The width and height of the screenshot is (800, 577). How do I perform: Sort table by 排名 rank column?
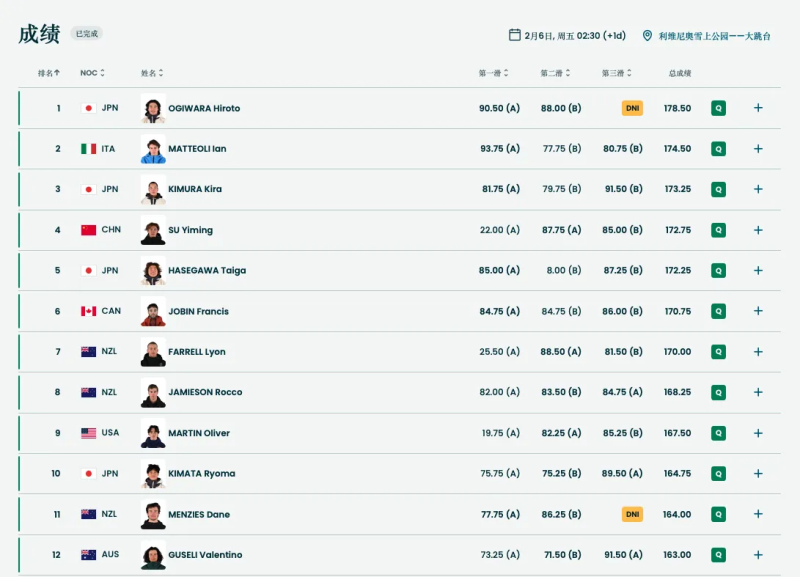coord(49,73)
